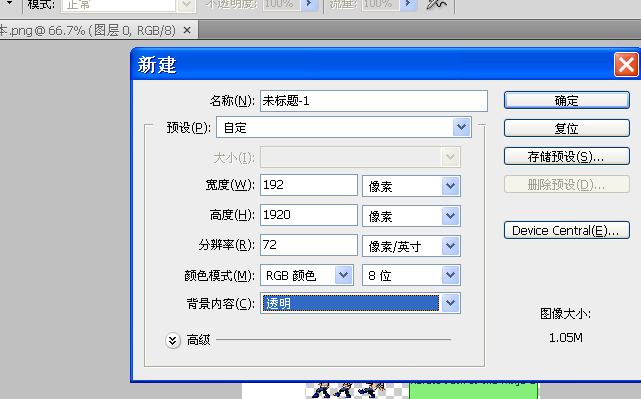Open the 不透明度 opacity slider arrow
641x399 pixels.
(x=309, y=4)
